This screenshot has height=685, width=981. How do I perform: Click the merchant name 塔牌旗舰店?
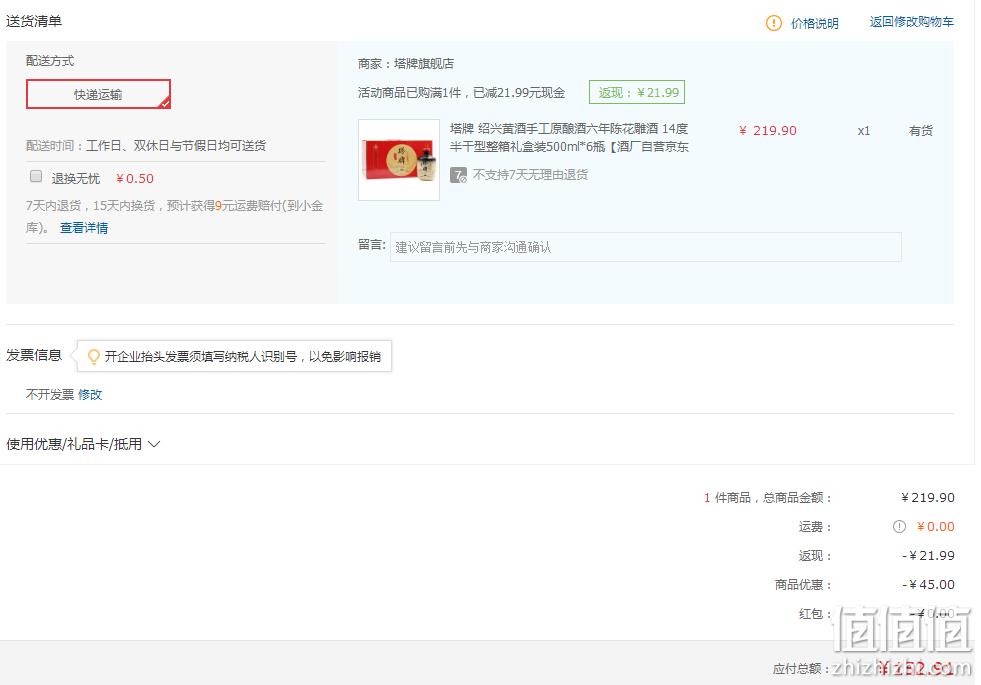424,64
